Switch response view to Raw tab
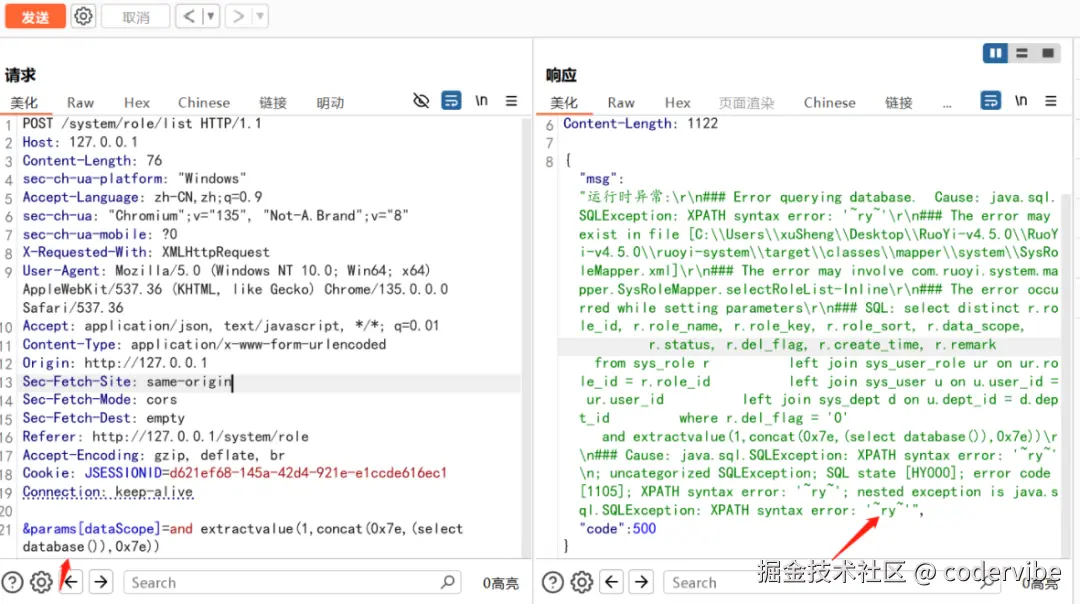 click(x=621, y=103)
